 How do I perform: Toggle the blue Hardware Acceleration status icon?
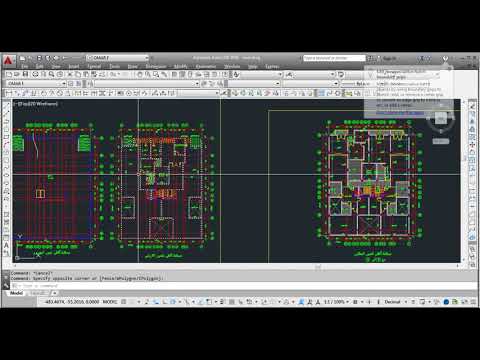tap(446, 302)
